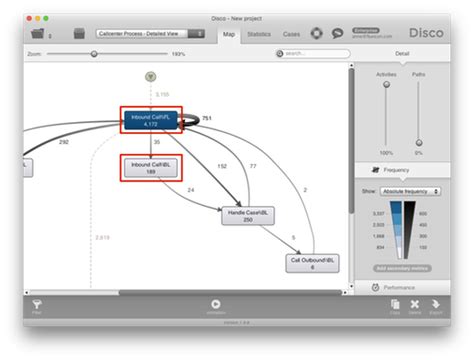Click the path label 24
474x360 pixels.
pyautogui.click(x=191, y=190)
